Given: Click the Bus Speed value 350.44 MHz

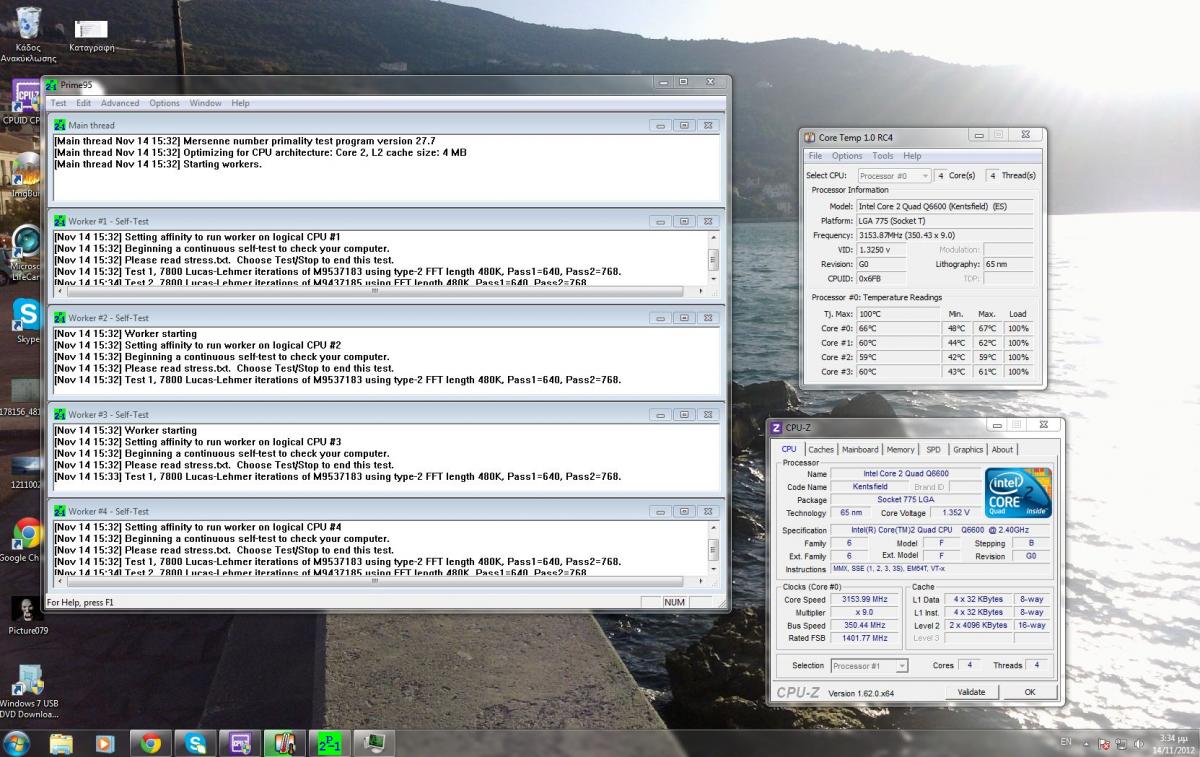Looking at the screenshot, I should [865, 625].
